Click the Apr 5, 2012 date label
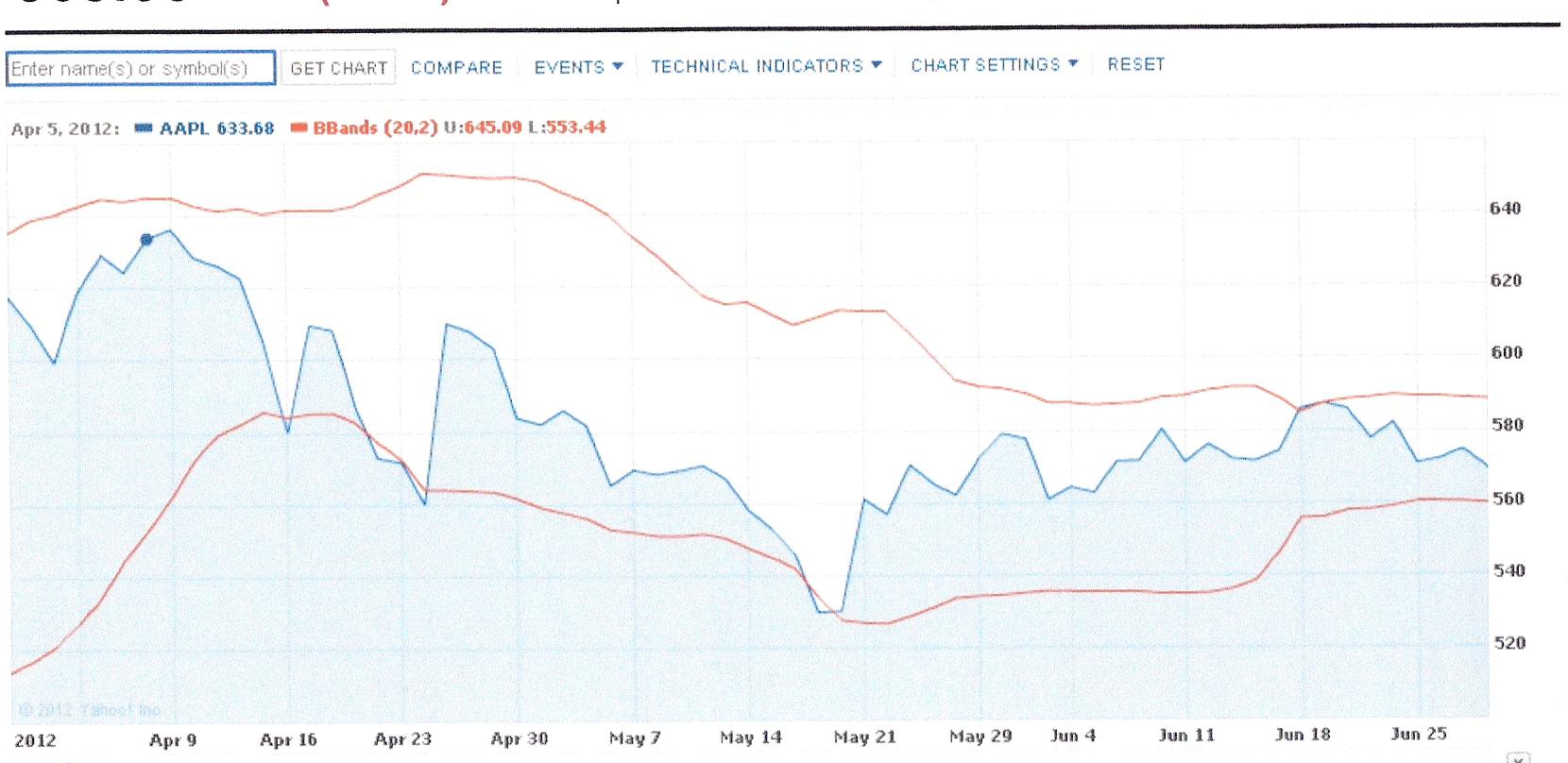The image size is (1568, 763). point(65,129)
